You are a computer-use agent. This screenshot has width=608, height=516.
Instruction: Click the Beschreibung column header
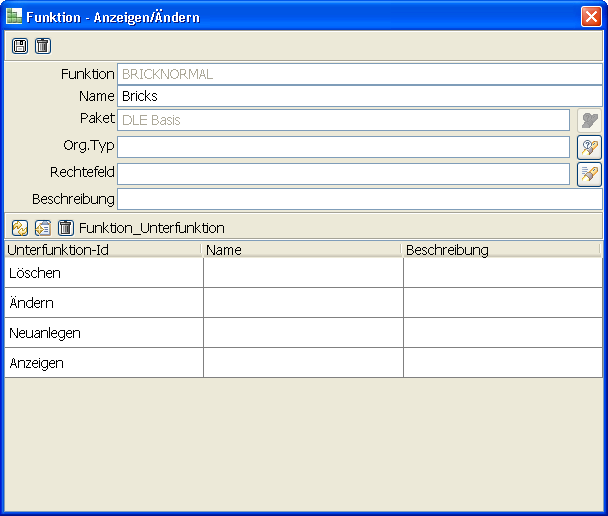coord(500,250)
